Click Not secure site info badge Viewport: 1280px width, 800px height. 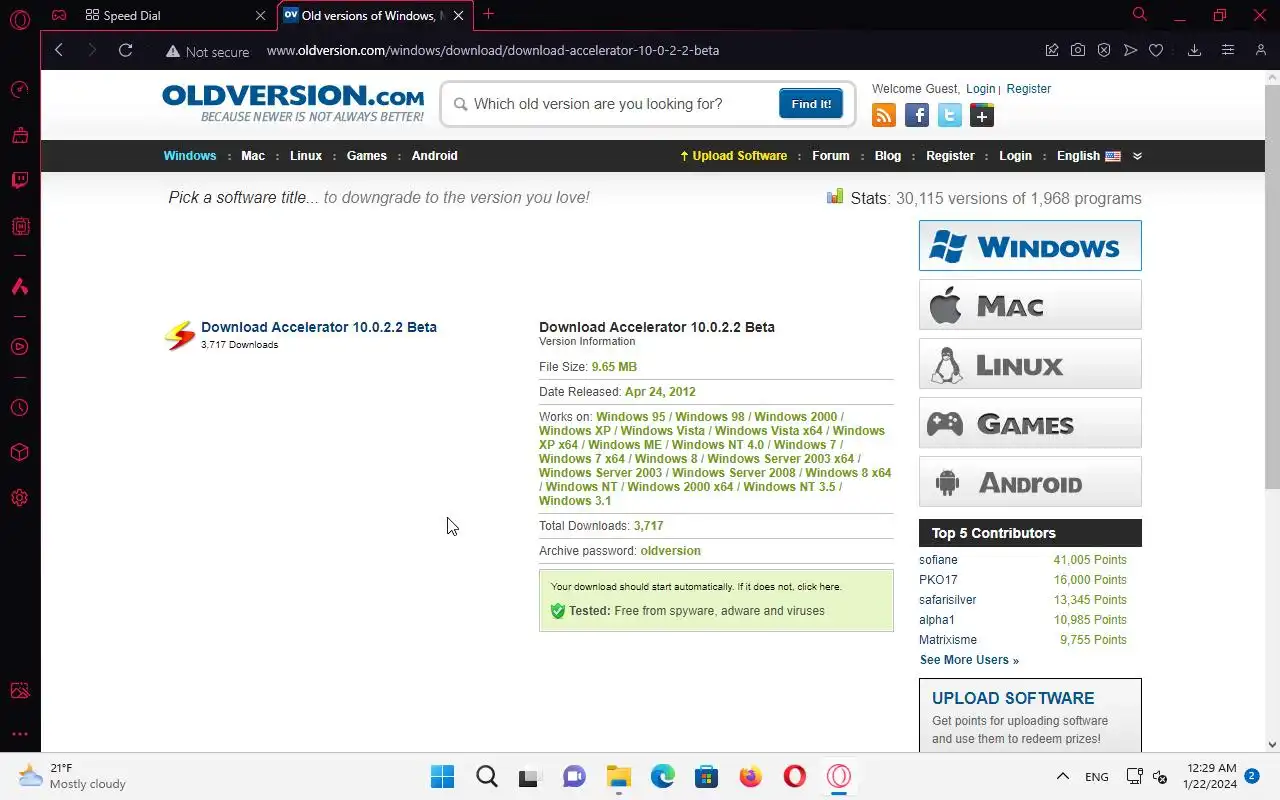(x=207, y=51)
